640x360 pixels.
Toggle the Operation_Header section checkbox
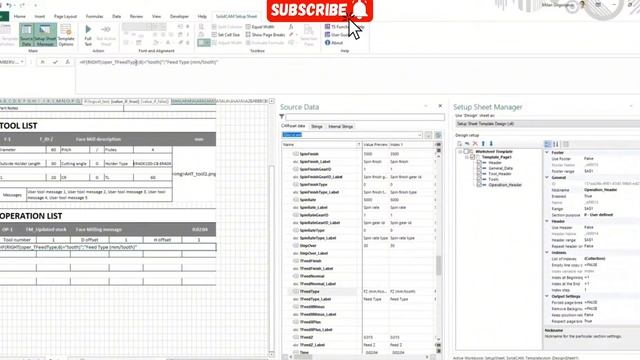(480, 185)
